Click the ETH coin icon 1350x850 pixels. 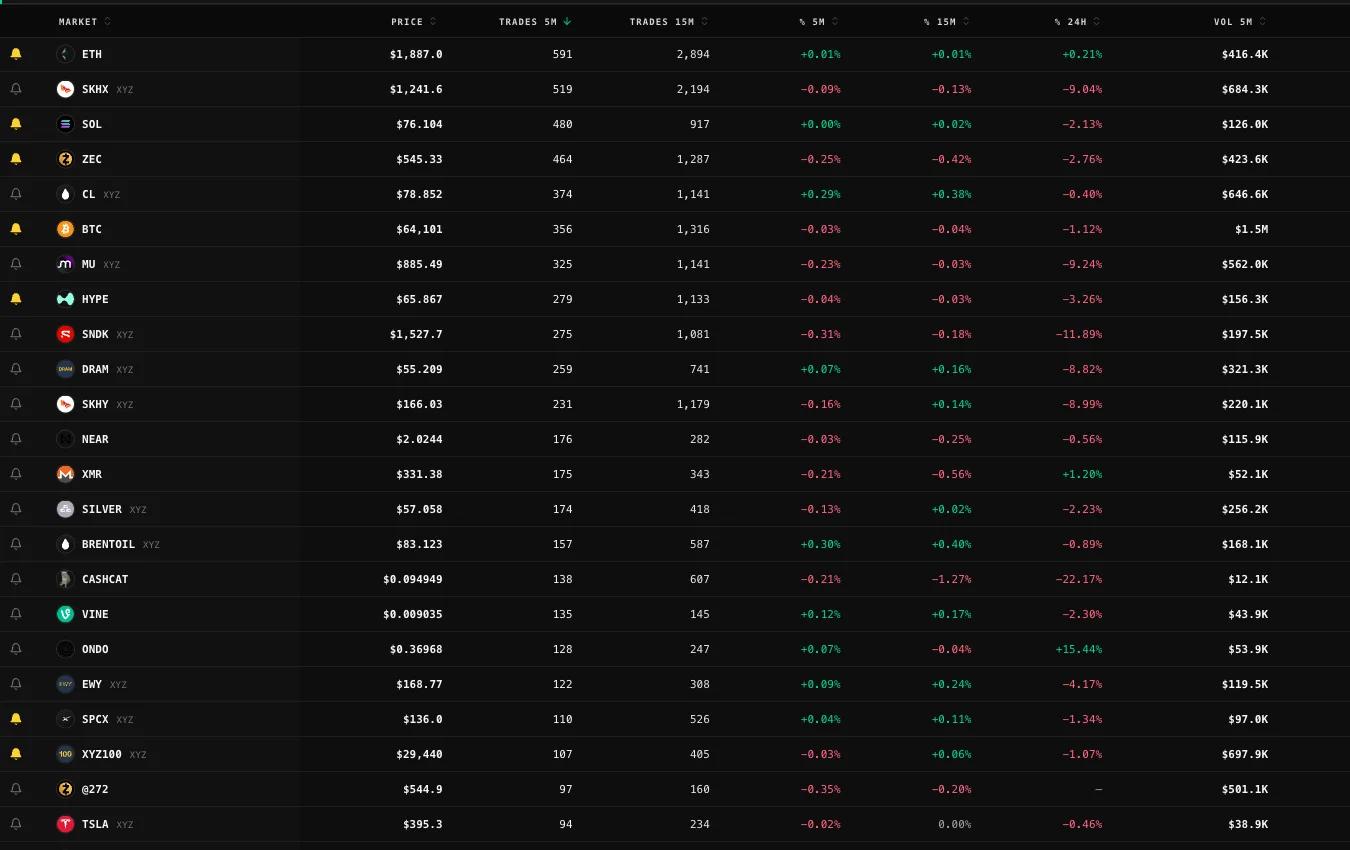click(x=65, y=54)
